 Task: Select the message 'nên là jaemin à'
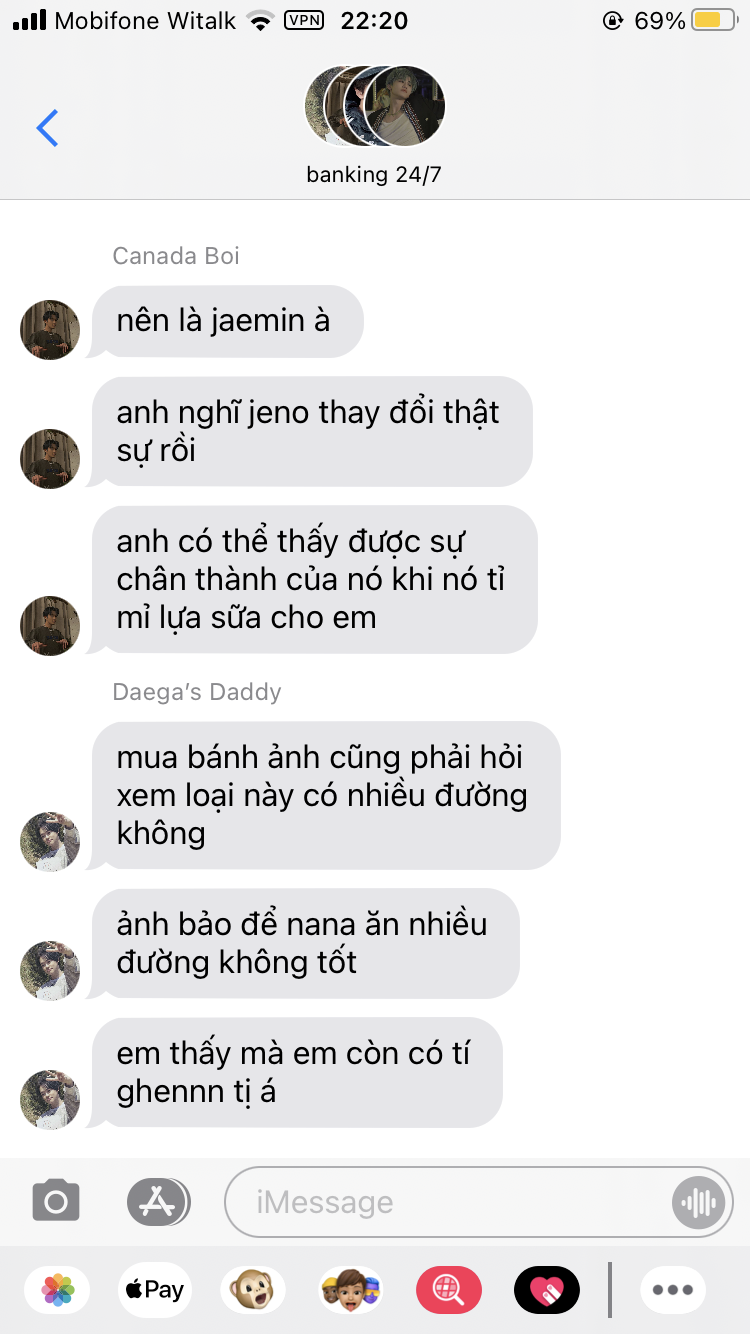click(x=226, y=321)
